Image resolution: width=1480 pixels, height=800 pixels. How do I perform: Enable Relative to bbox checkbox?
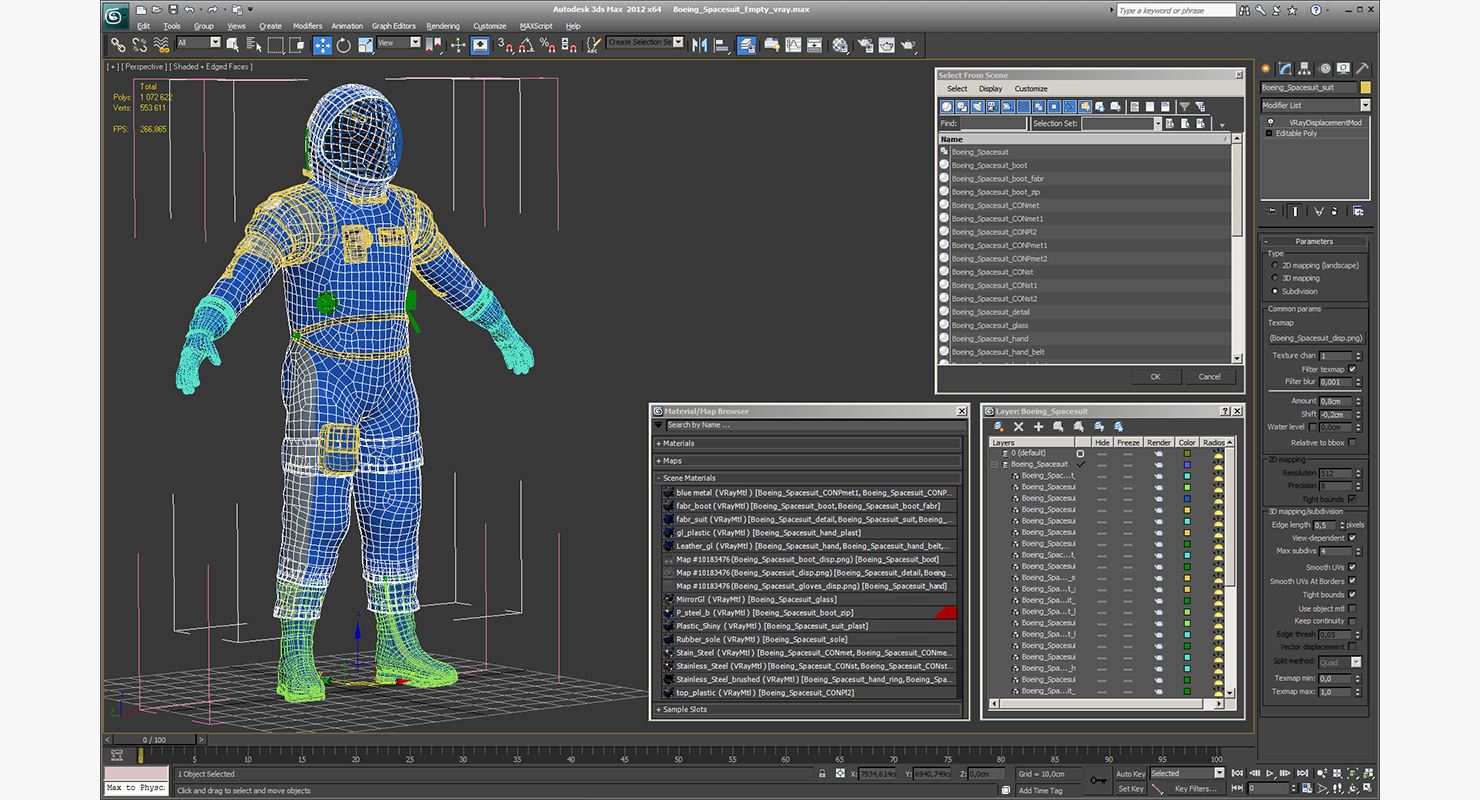(1352, 442)
